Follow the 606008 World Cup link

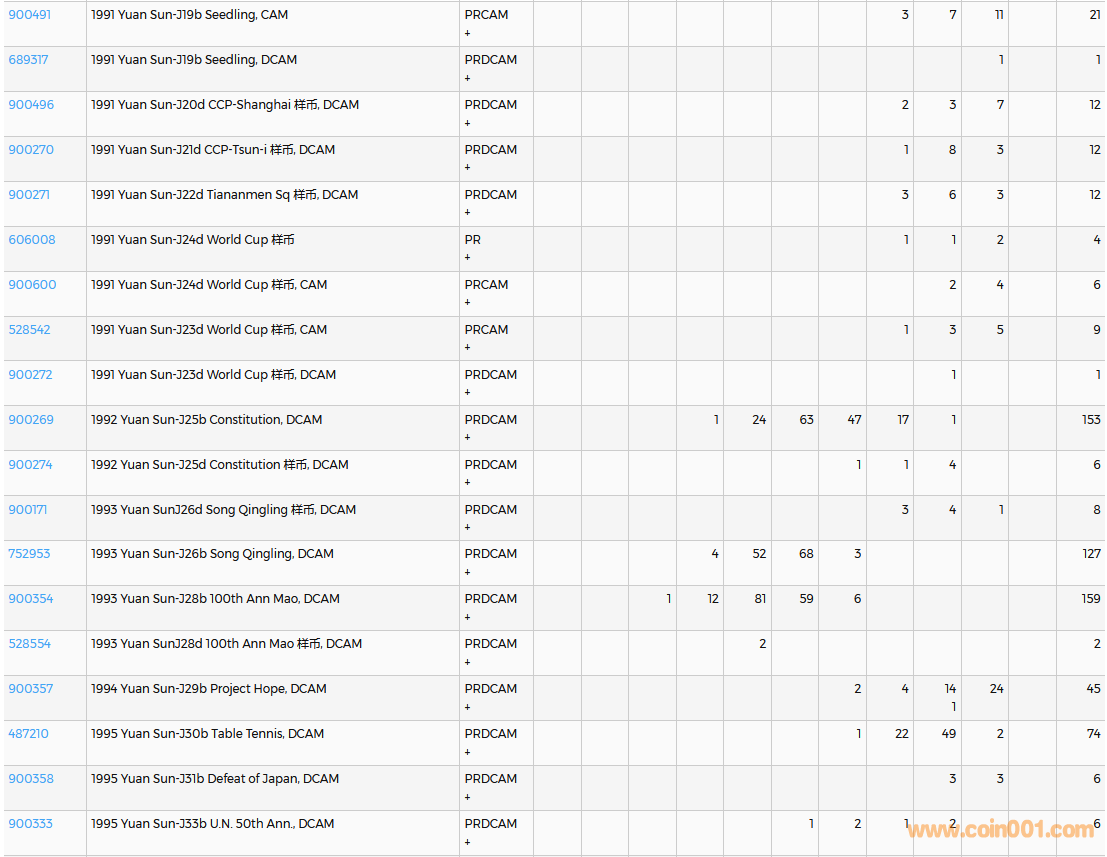tap(32, 240)
